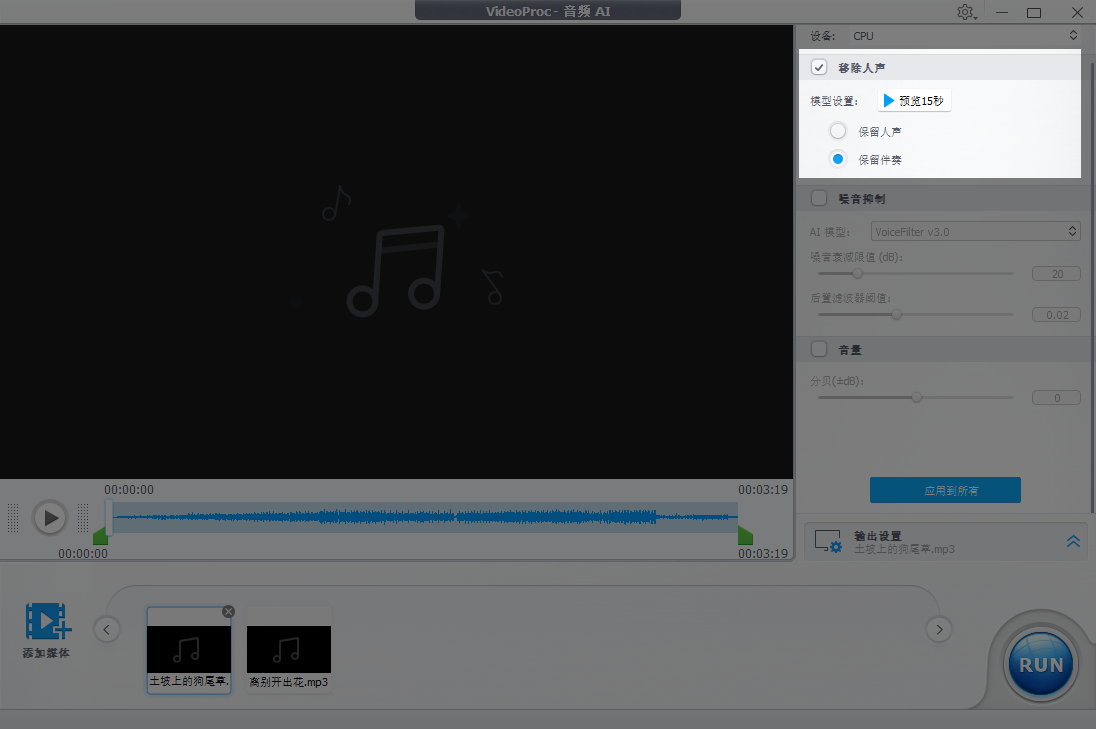Enable the 噪音抑制 checkbox
The height and width of the screenshot is (729, 1096).
point(819,198)
